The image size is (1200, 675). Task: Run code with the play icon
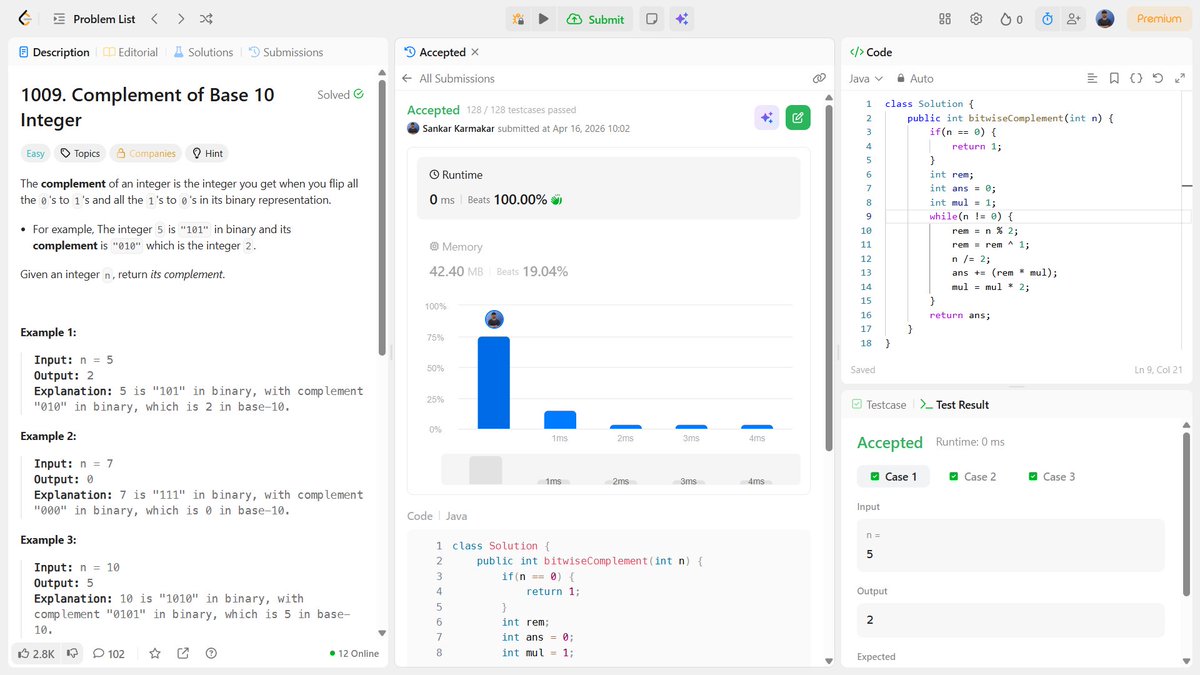tap(543, 19)
